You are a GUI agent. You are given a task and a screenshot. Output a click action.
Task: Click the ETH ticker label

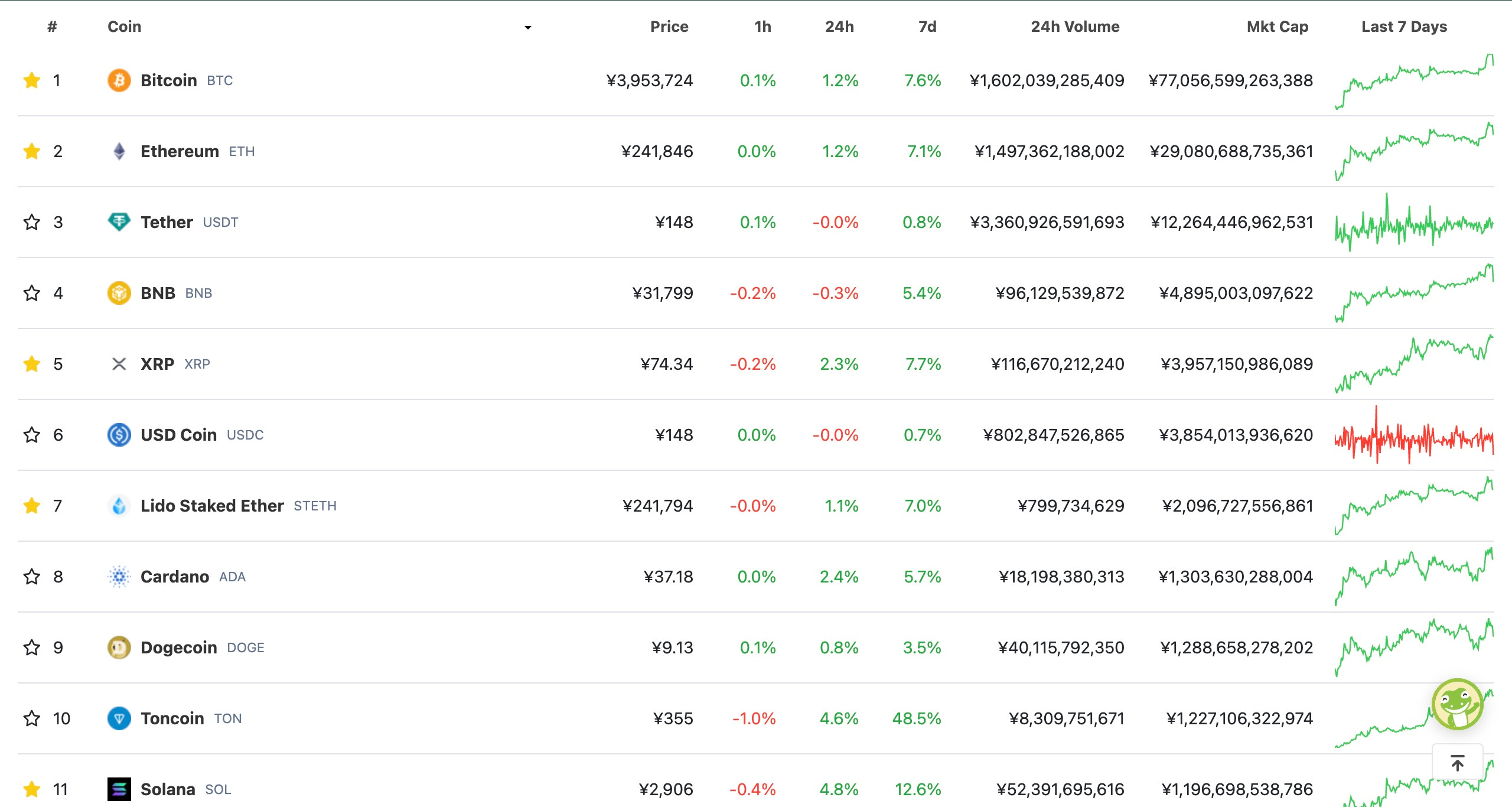242,152
